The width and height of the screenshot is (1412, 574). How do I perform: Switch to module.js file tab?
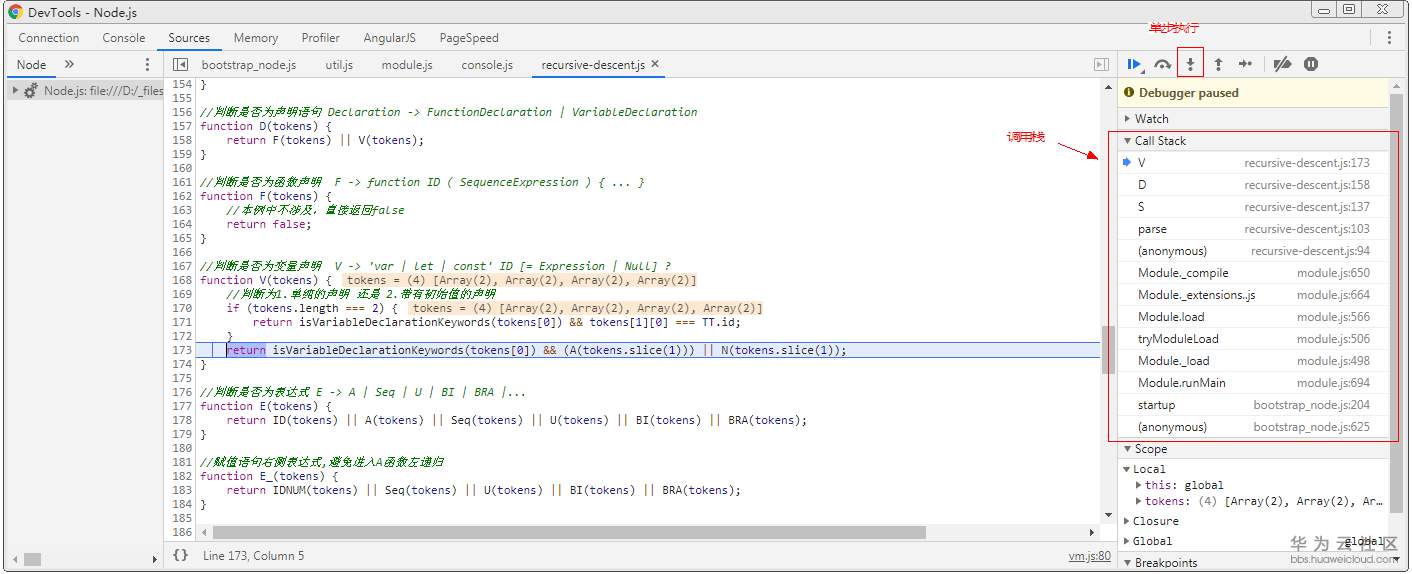click(x=407, y=65)
